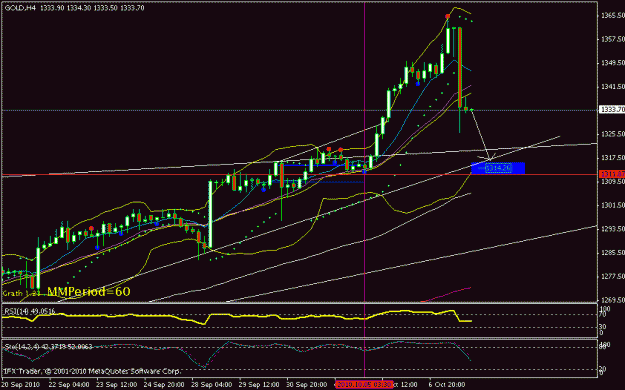Click the horizontal red line at 1311.87

click(300, 175)
